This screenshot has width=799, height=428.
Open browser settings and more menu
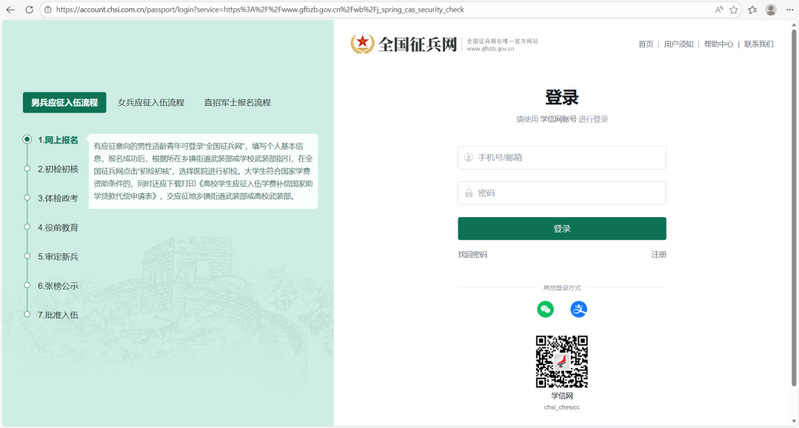[789, 9]
